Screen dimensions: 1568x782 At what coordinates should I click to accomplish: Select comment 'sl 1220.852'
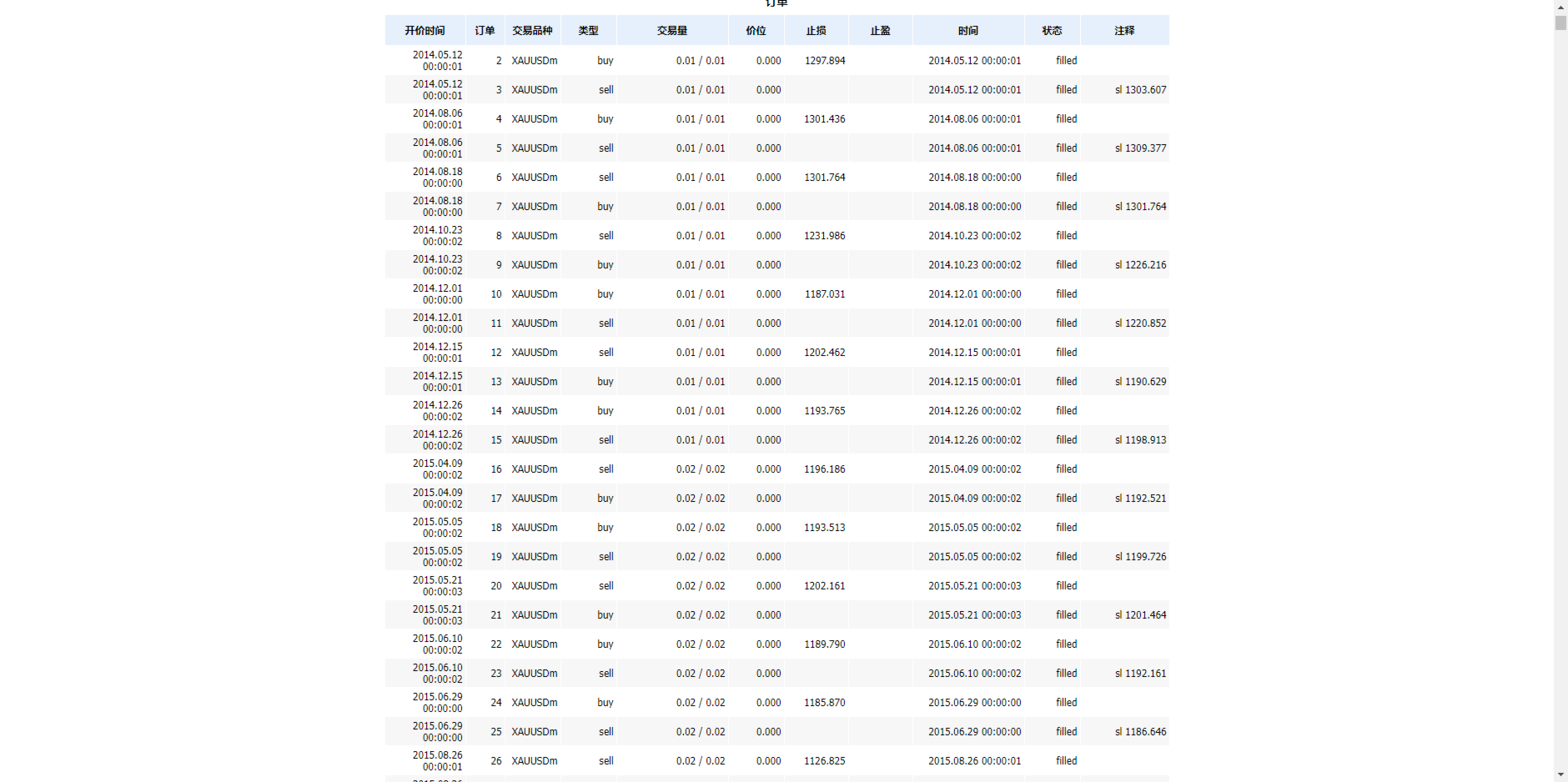[1141, 323]
